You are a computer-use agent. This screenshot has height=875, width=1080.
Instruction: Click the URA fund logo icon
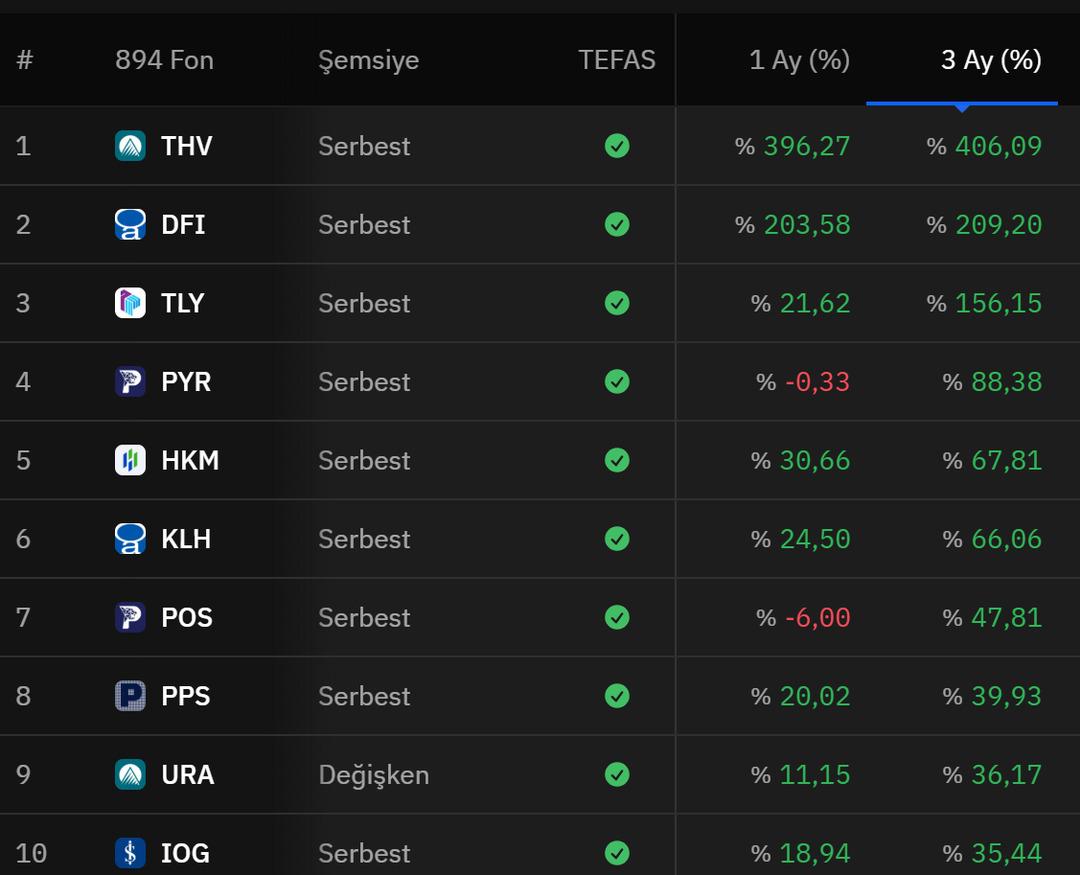pos(130,775)
